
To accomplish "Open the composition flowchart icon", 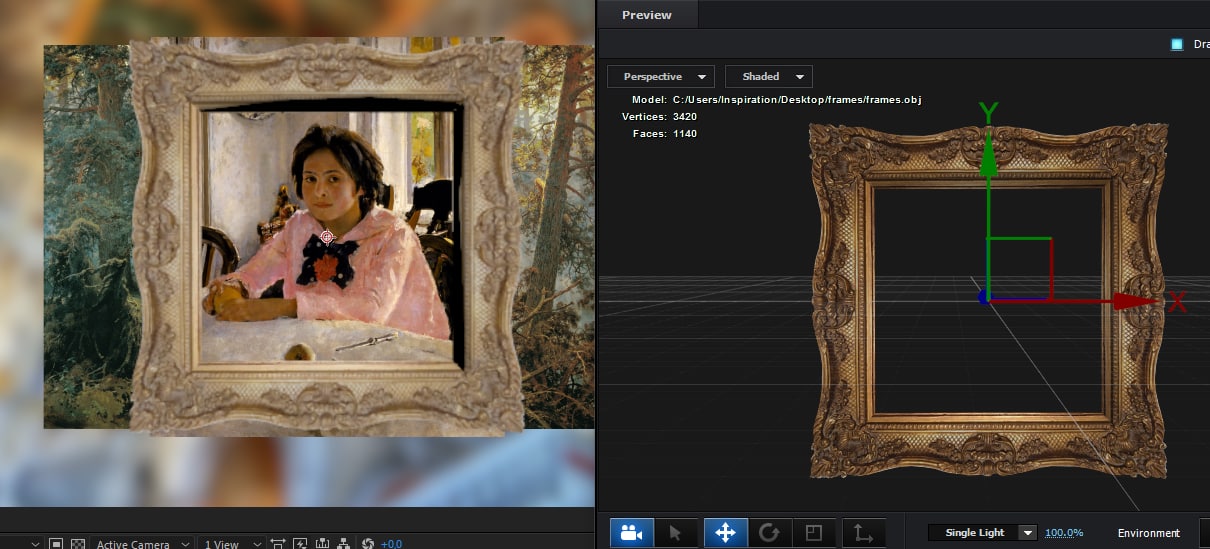I will tap(343, 544).
